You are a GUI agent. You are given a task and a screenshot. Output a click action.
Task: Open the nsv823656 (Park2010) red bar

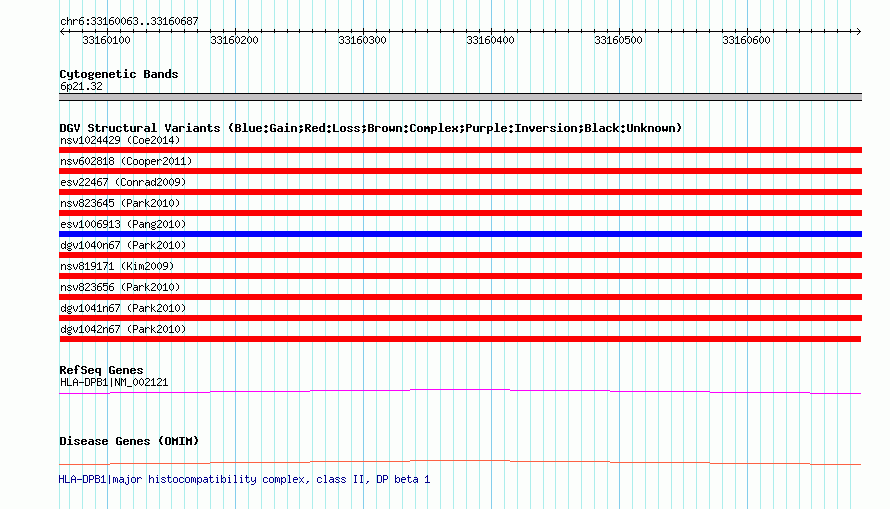460,297
